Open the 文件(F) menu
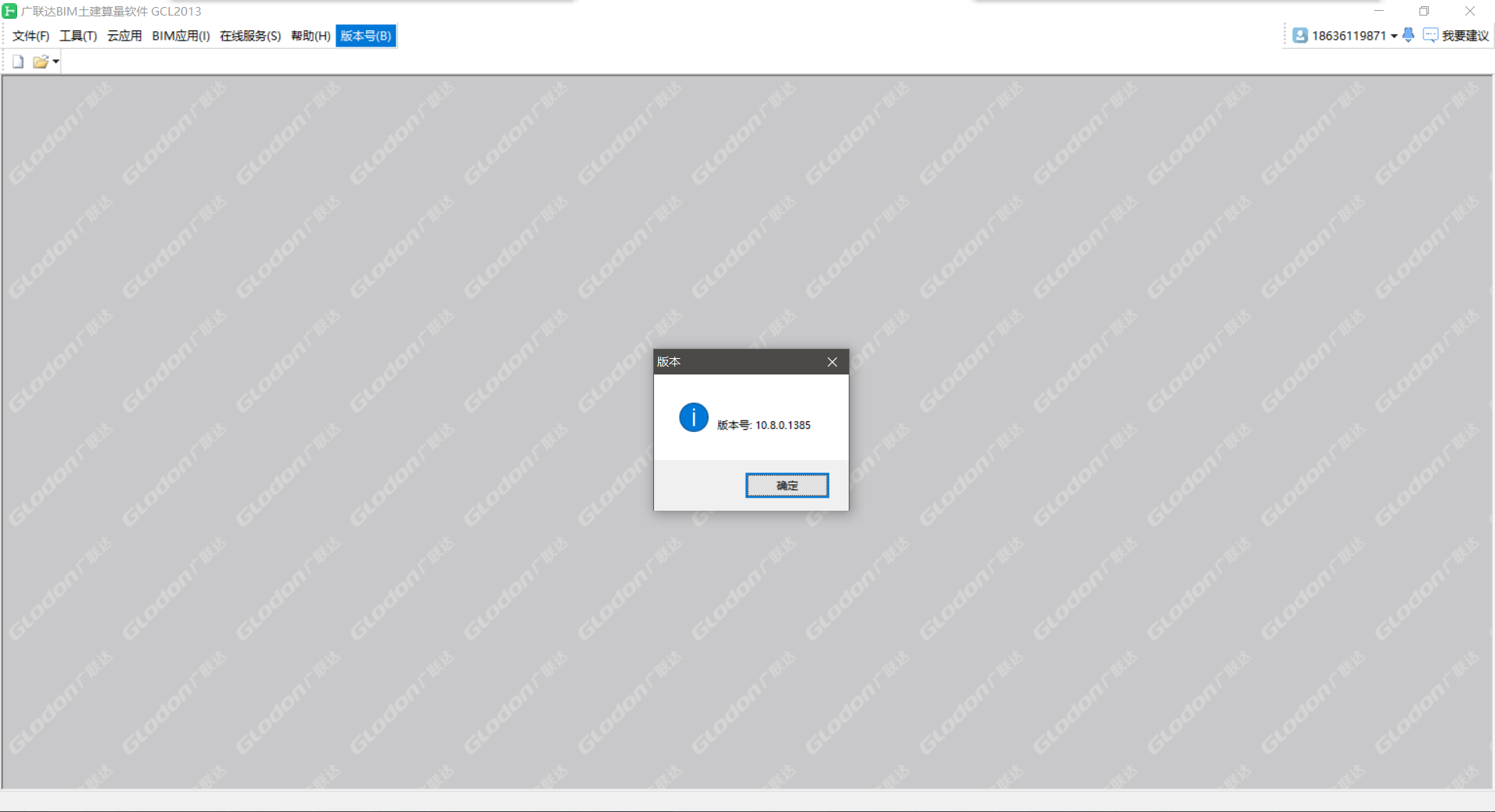The image size is (1495, 812). (31, 36)
